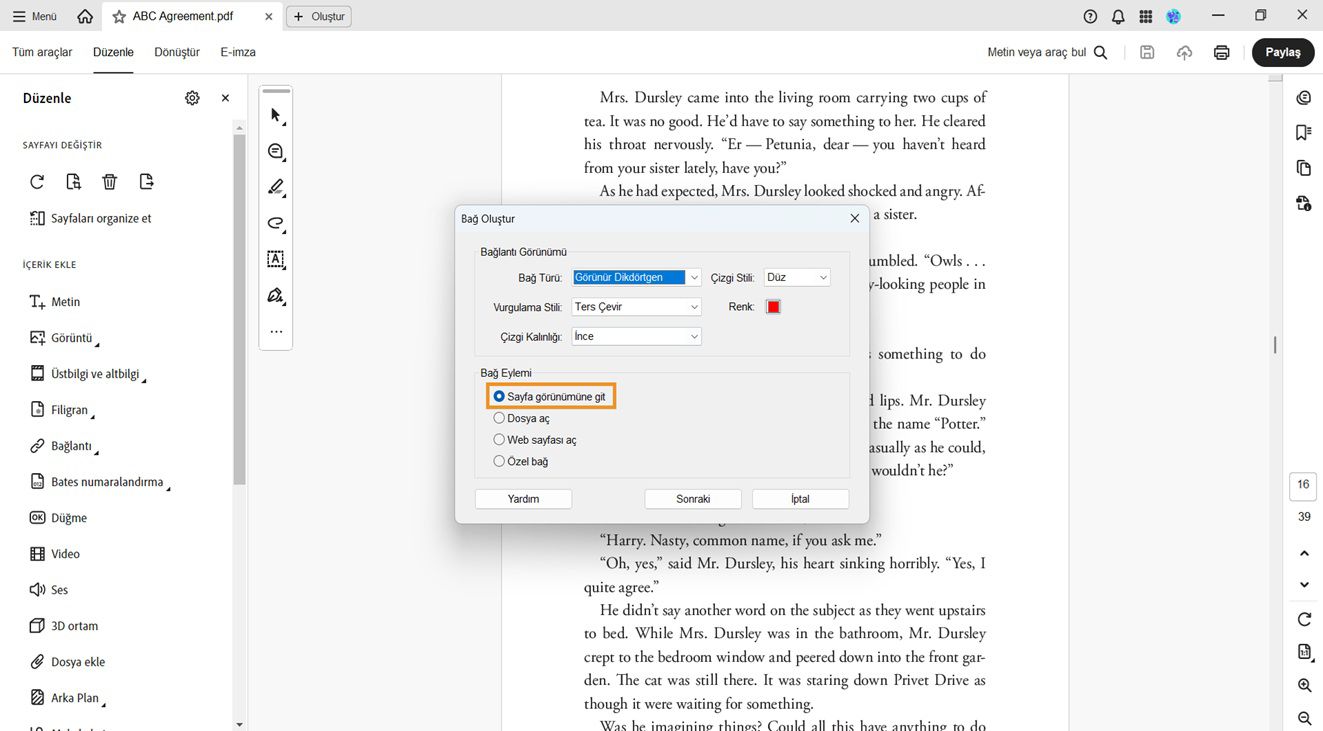This screenshot has height=731, width=1323.
Task: Click the delete page trash icon
Action: click(x=110, y=182)
